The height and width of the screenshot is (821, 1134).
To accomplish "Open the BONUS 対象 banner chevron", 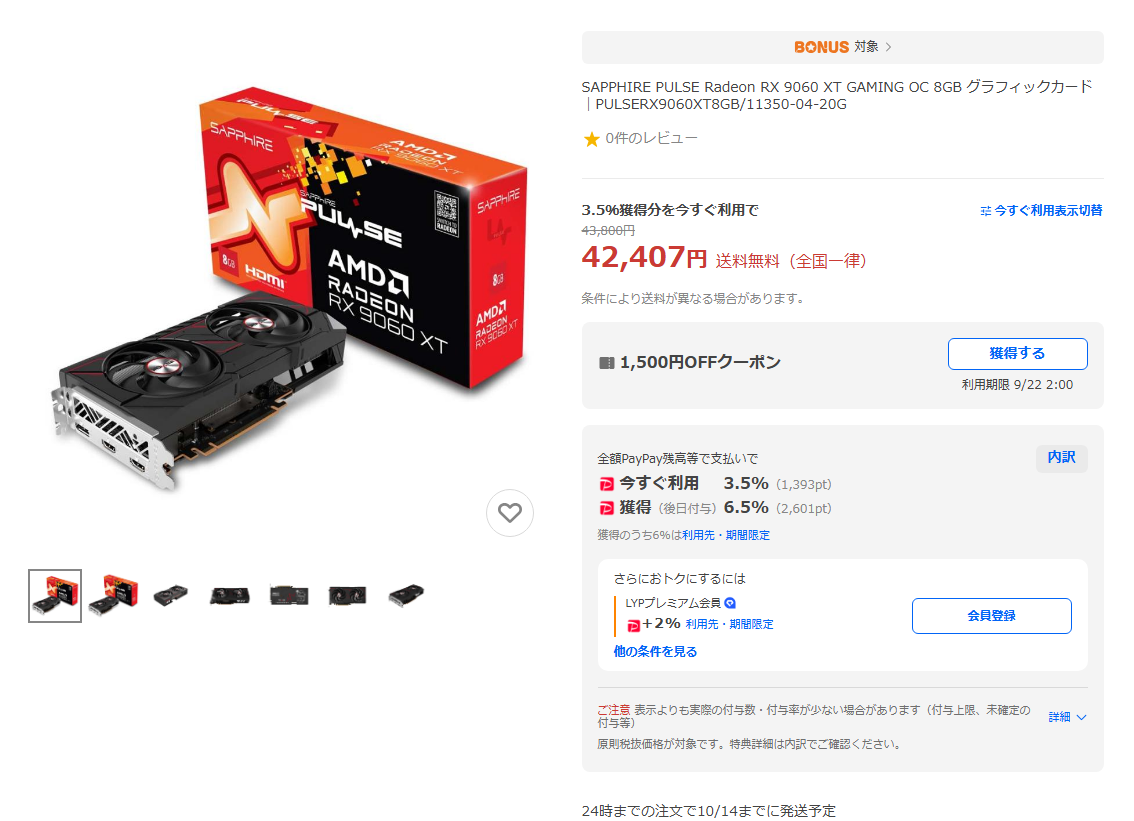I will coord(889,47).
